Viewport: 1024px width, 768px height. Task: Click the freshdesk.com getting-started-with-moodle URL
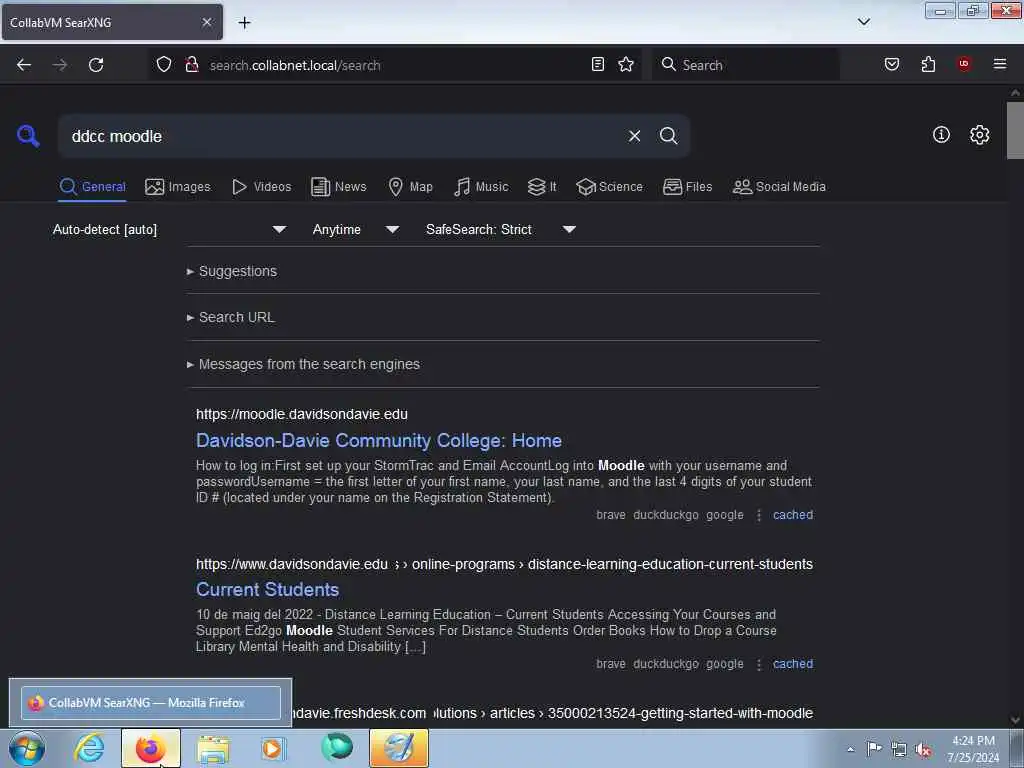tap(552, 713)
